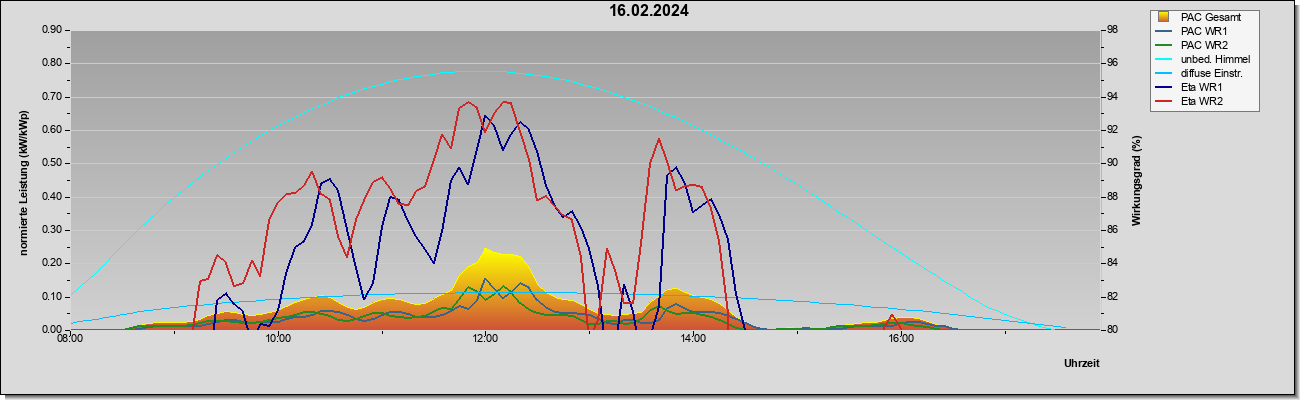Screen dimensions: 1300x400
Task: Click the chart title 16.02.2024
Action: click(x=649, y=11)
